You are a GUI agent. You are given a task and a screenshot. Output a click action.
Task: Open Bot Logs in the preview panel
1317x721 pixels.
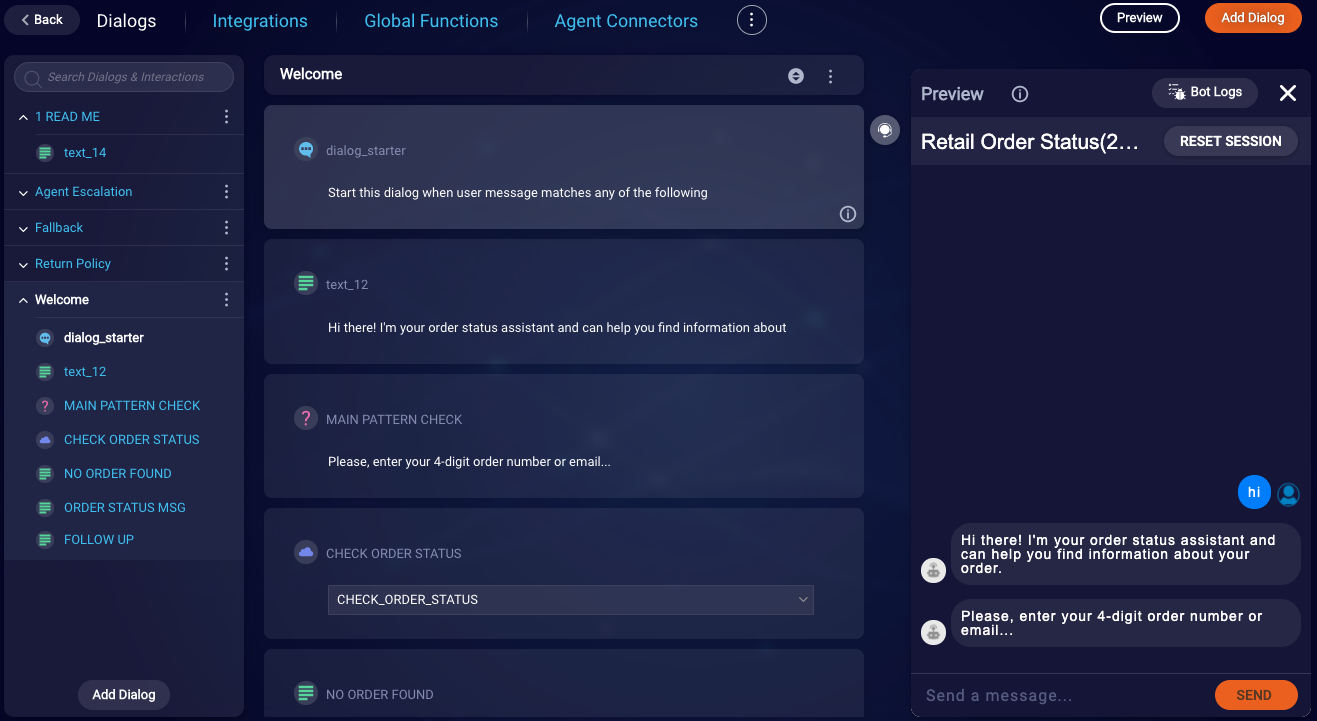(x=1206, y=92)
